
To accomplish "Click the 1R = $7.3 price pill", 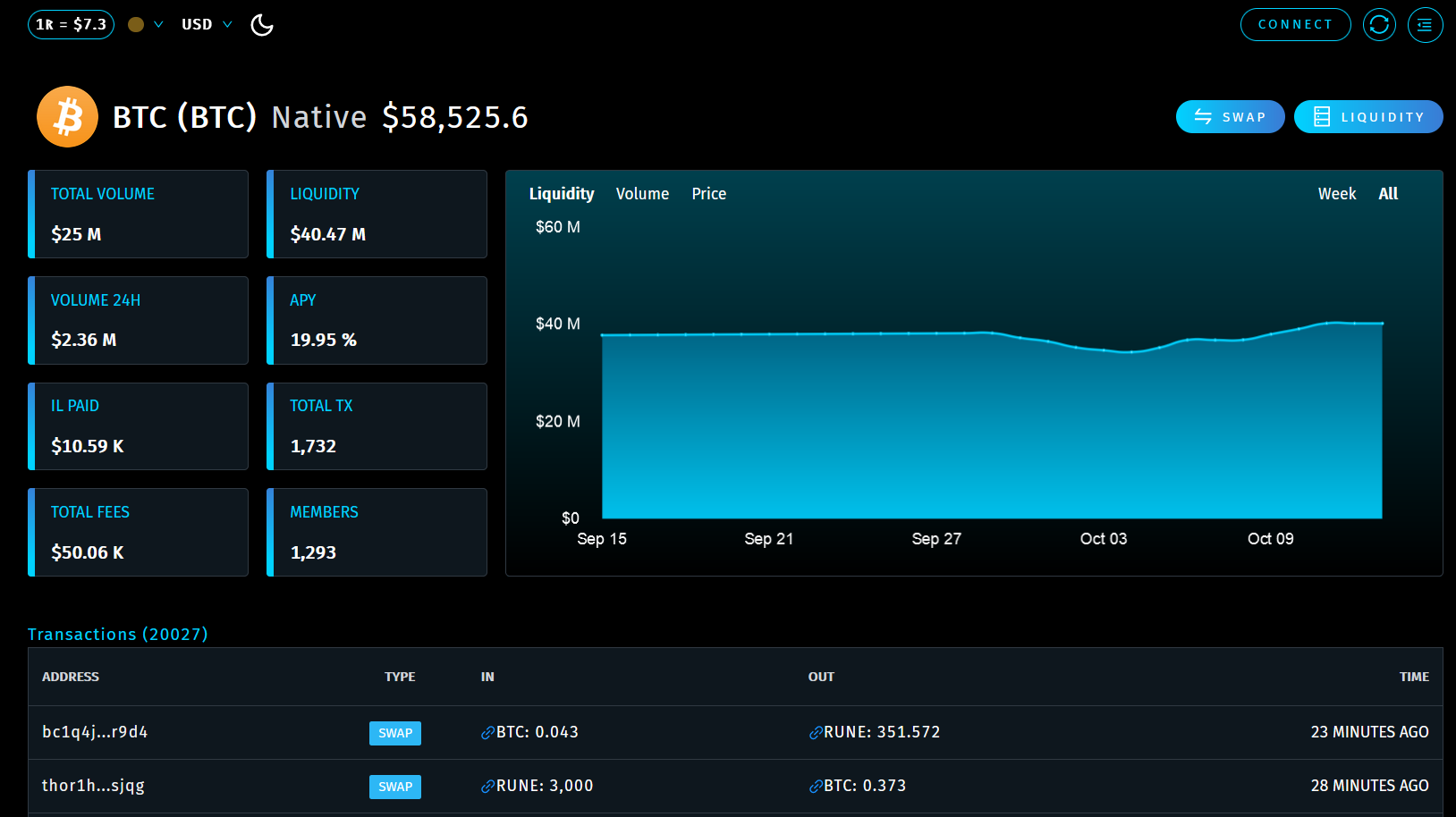I will point(71,25).
